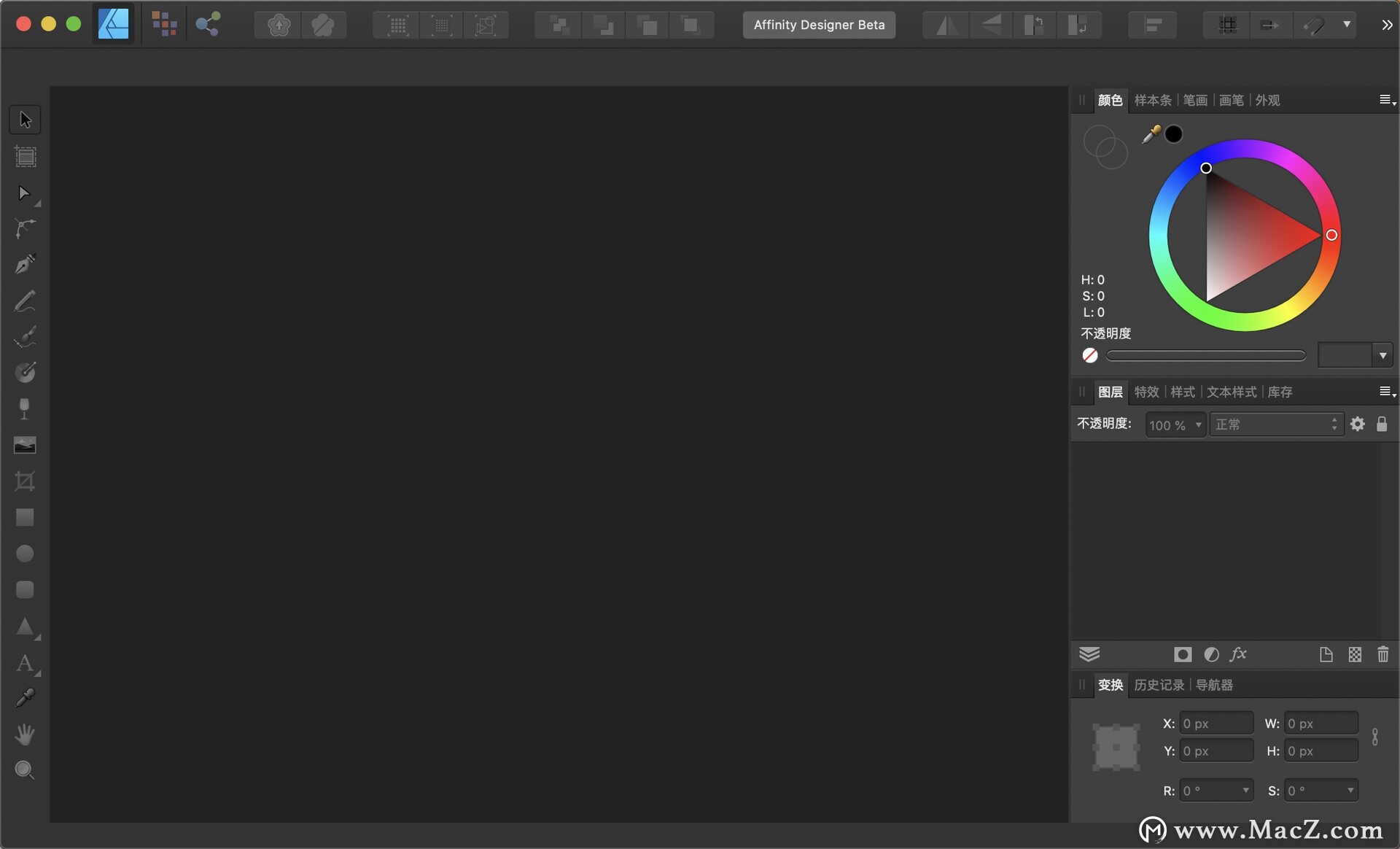The height and width of the screenshot is (849, 1400).
Task: Toggle the aspect ratio link in Transform
Action: coord(1375,737)
